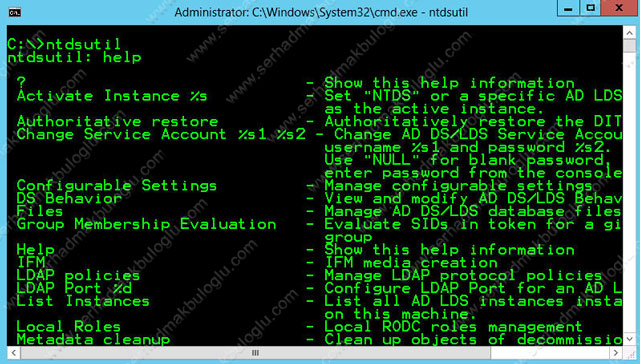The width and height of the screenshot is (640, 364).
Task: Click 'Configurable Settings' command text
Action: point(117,186)
